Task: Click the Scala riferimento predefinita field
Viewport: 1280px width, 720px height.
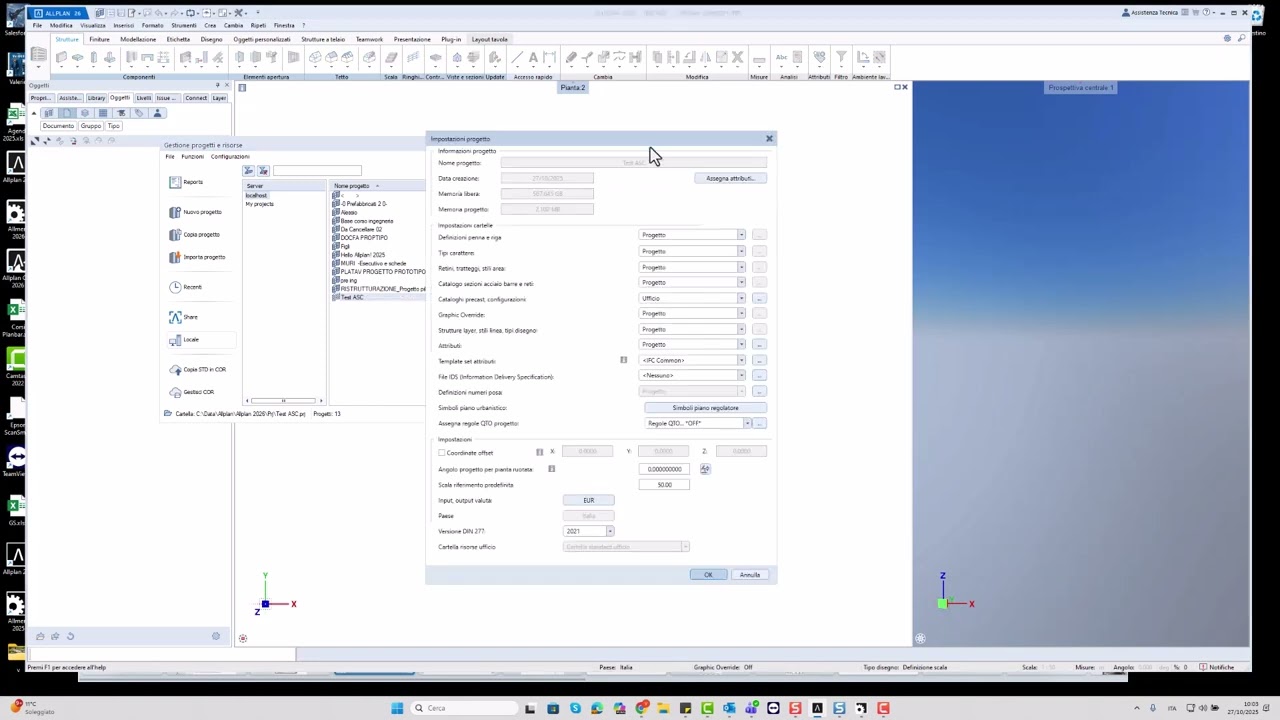Action: point(665,485)
